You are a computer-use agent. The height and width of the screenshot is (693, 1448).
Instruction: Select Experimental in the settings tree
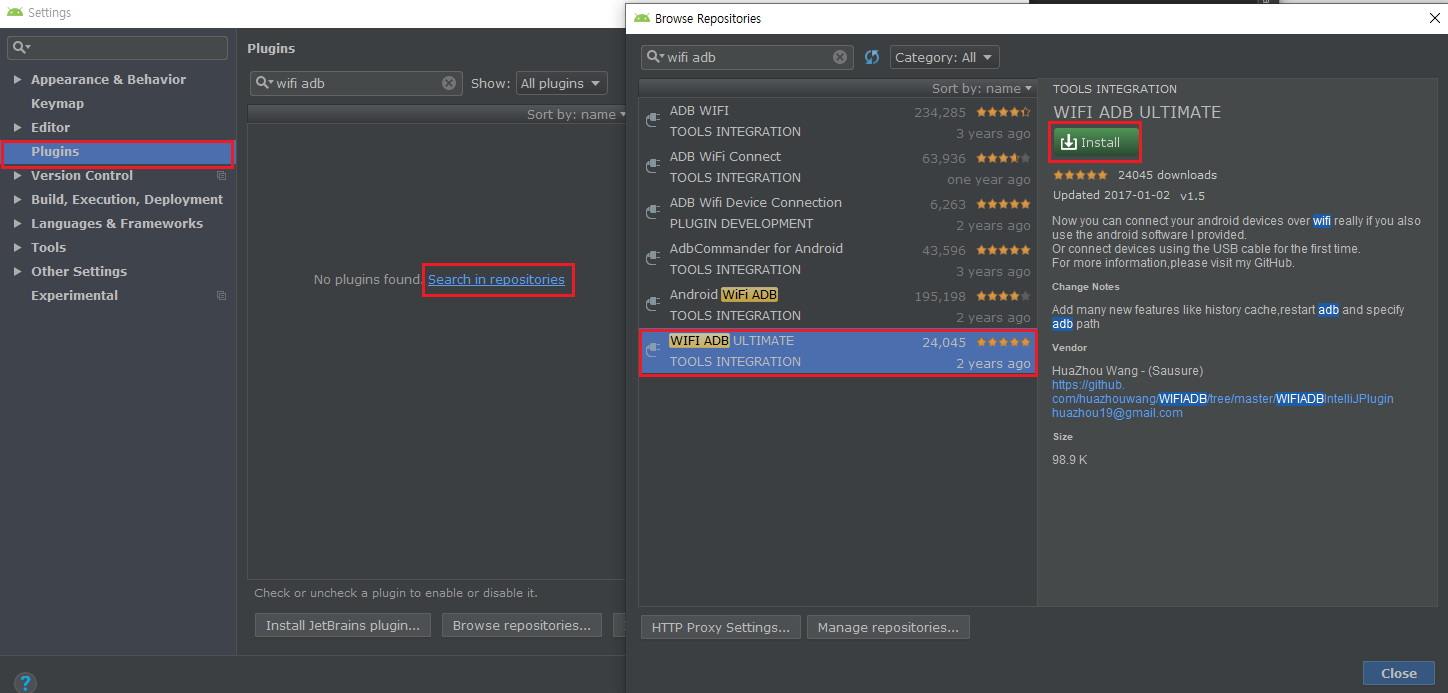click(x=74, y=296)
